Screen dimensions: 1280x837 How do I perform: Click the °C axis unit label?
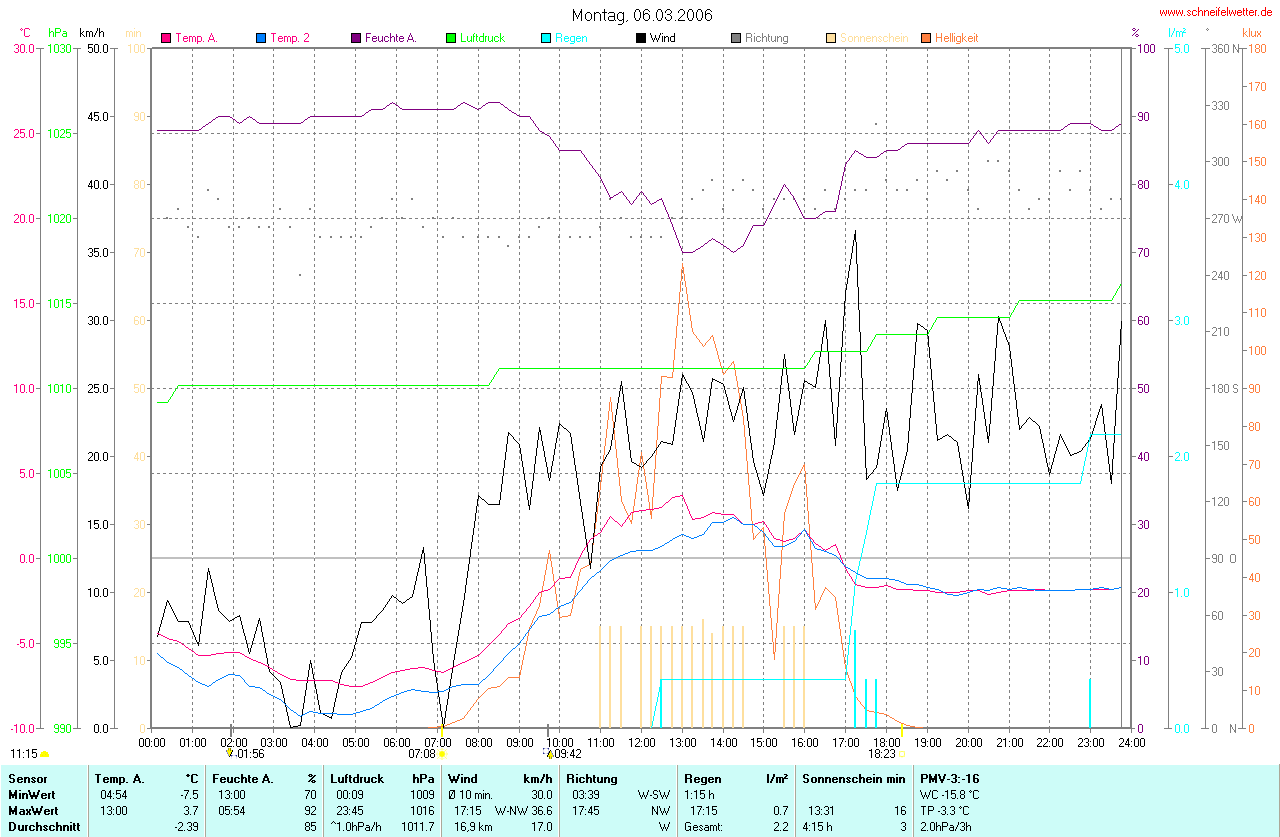coord(25,33)
